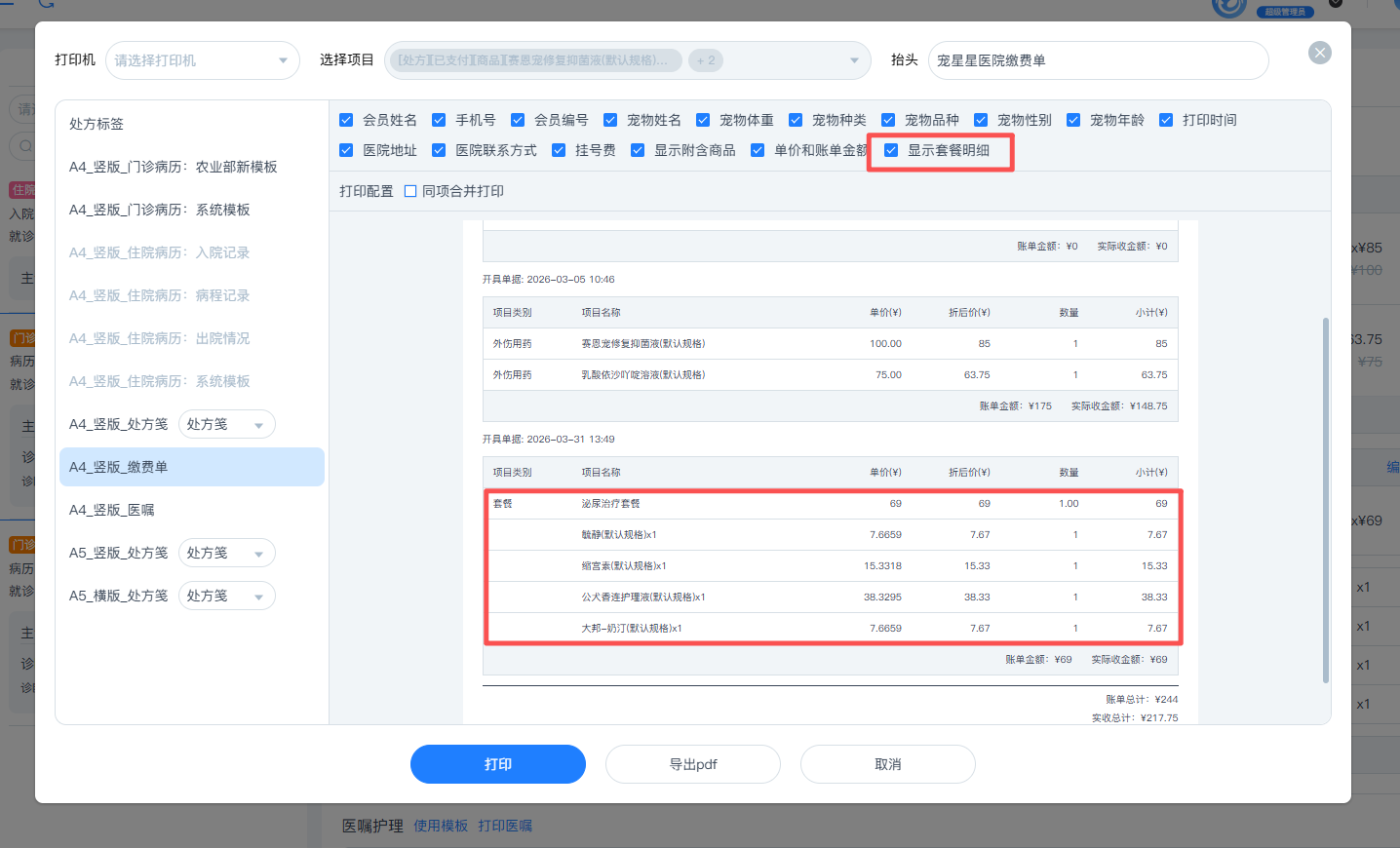Viewport: 1400px width, 848px height.
Task: Close the print dialog with X icon
Action: tap(1319, 53)
